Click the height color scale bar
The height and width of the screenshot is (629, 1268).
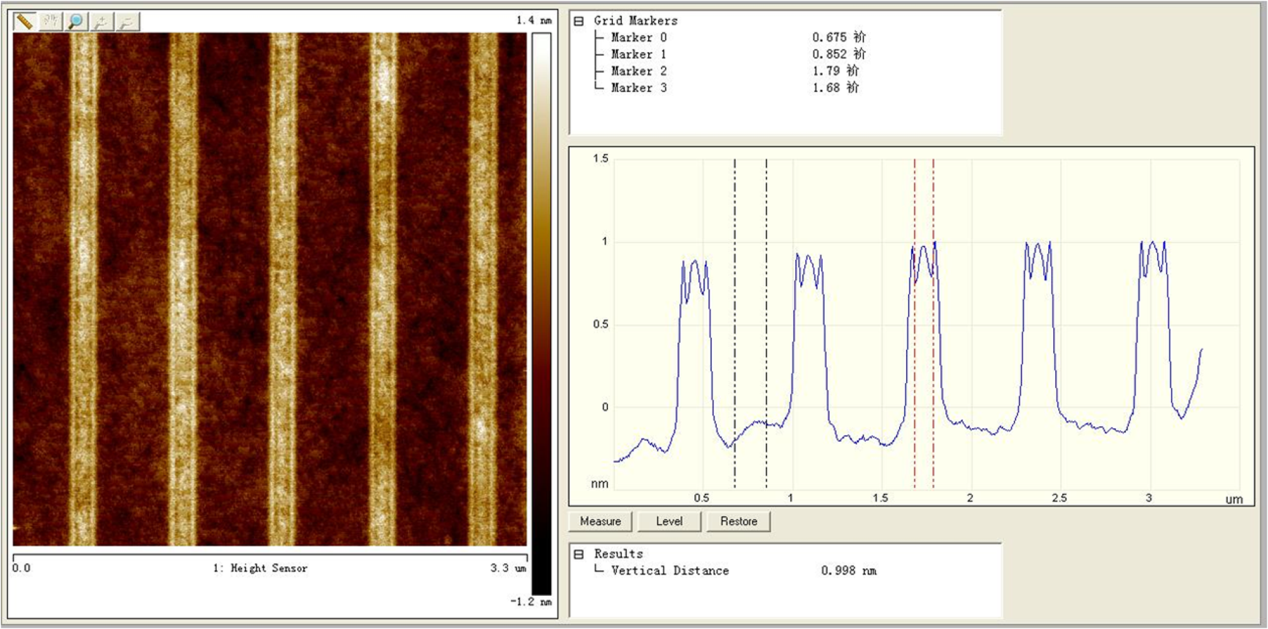click(x=540, y=300)
